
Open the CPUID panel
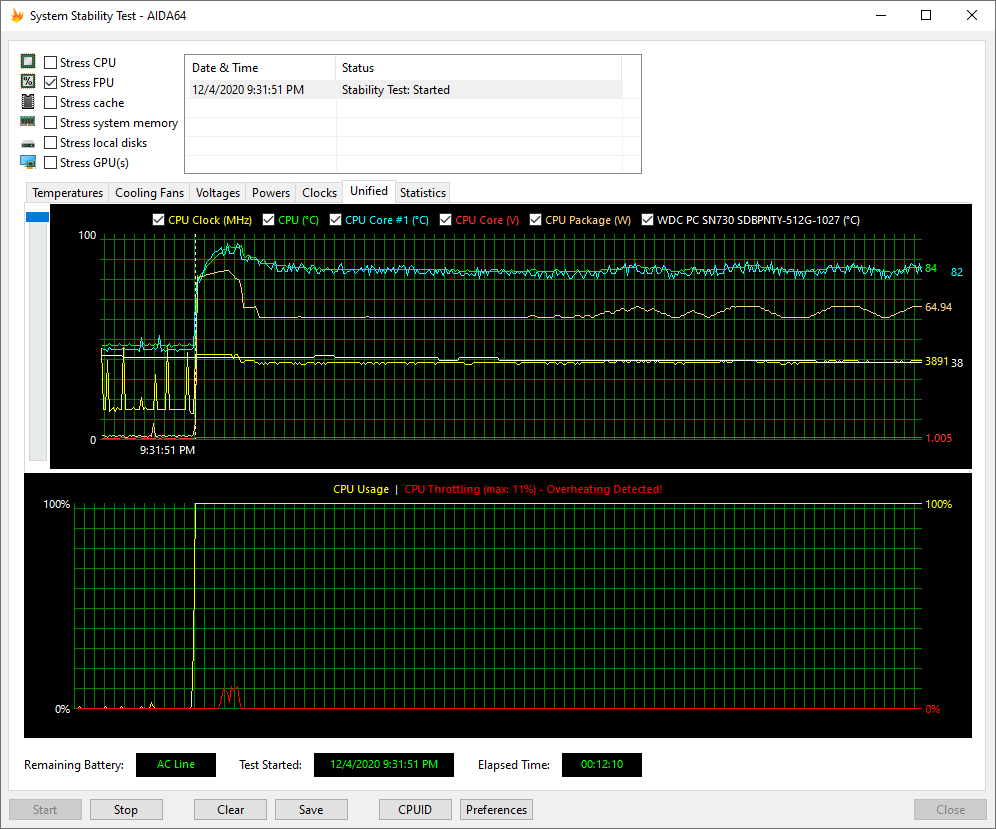[x=415, y=809]
